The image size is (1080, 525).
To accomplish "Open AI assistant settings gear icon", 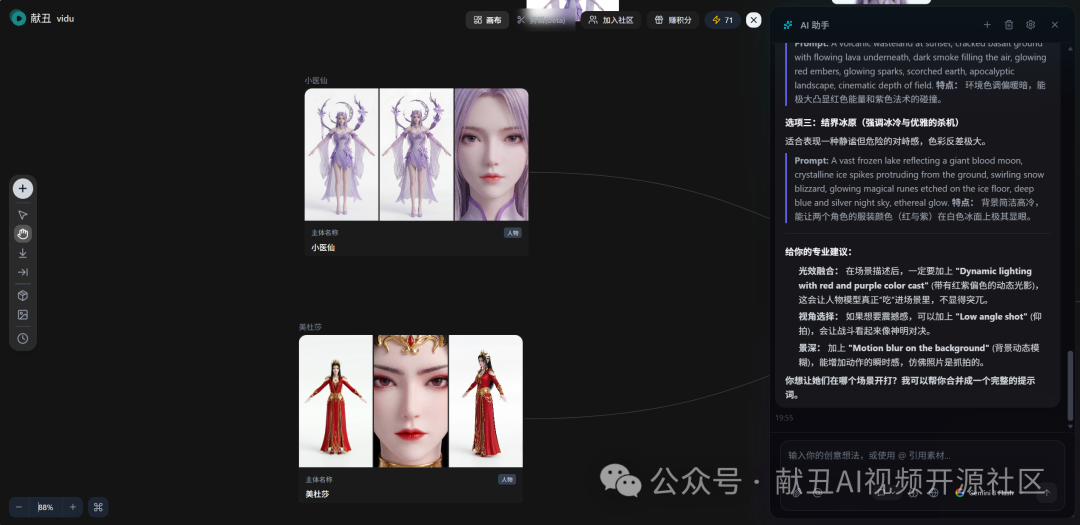I will (1030, 25).
